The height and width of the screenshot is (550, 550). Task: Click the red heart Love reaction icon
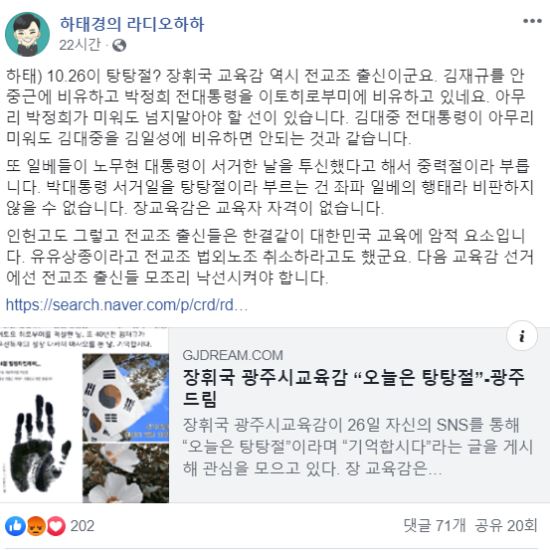[x=56, y=526]
